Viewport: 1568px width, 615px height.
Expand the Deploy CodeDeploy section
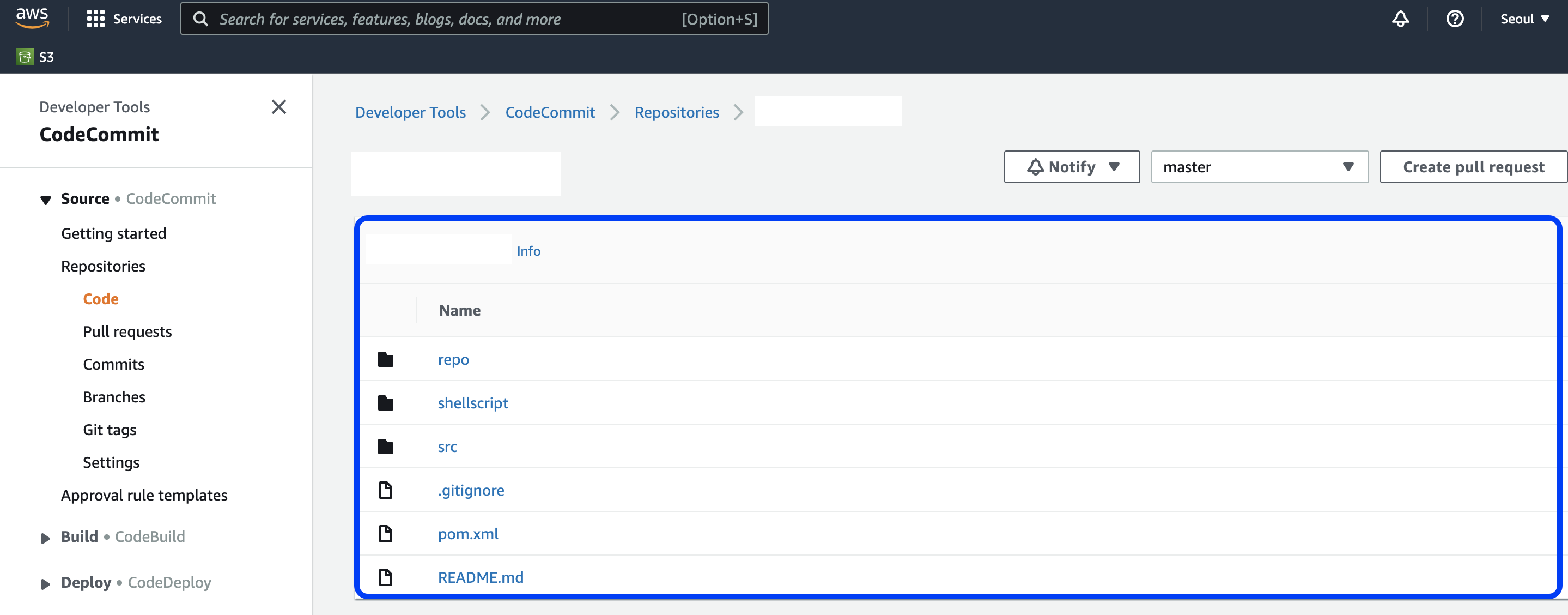pyautogui.click(x=46, y=584)
